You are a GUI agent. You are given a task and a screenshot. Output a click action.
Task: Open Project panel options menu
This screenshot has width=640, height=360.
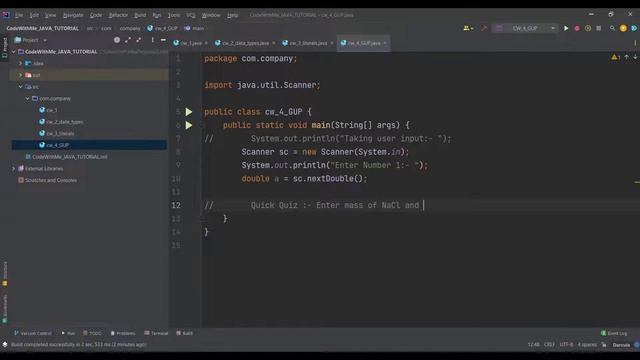pyautogui.click(x=152, y=40)
